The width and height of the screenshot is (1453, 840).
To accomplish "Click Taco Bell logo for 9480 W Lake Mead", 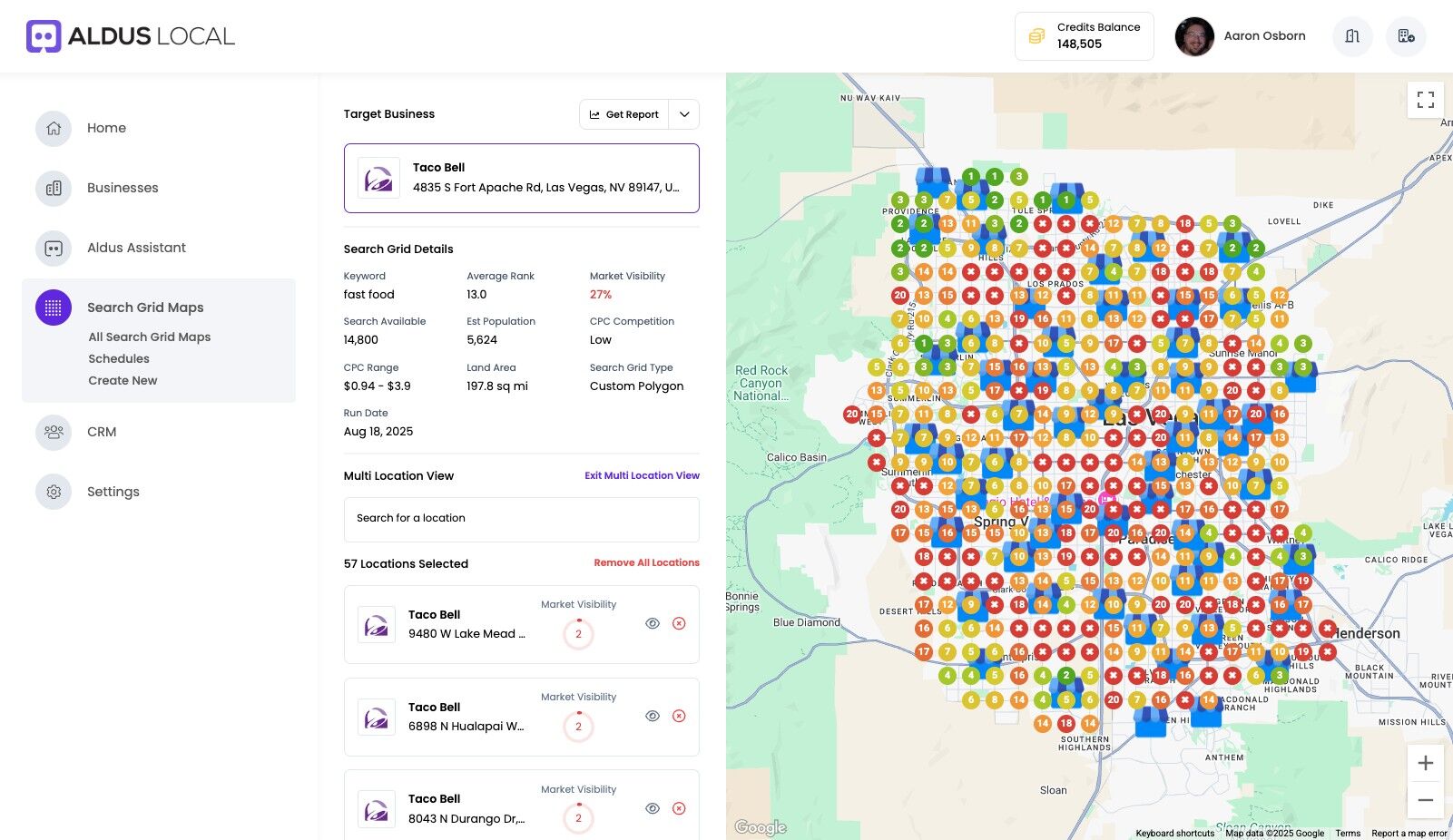I will click(x=377, y=625).
